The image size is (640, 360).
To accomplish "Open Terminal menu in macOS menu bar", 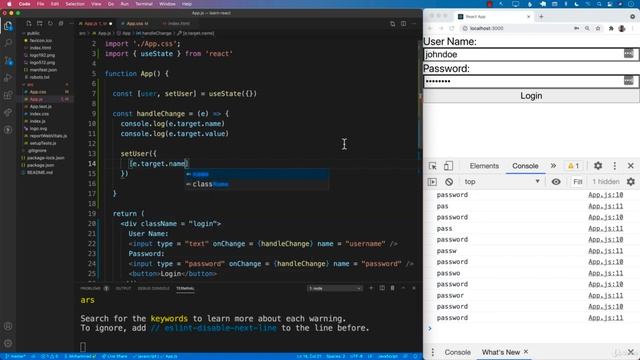I will [x=144, y=4].
